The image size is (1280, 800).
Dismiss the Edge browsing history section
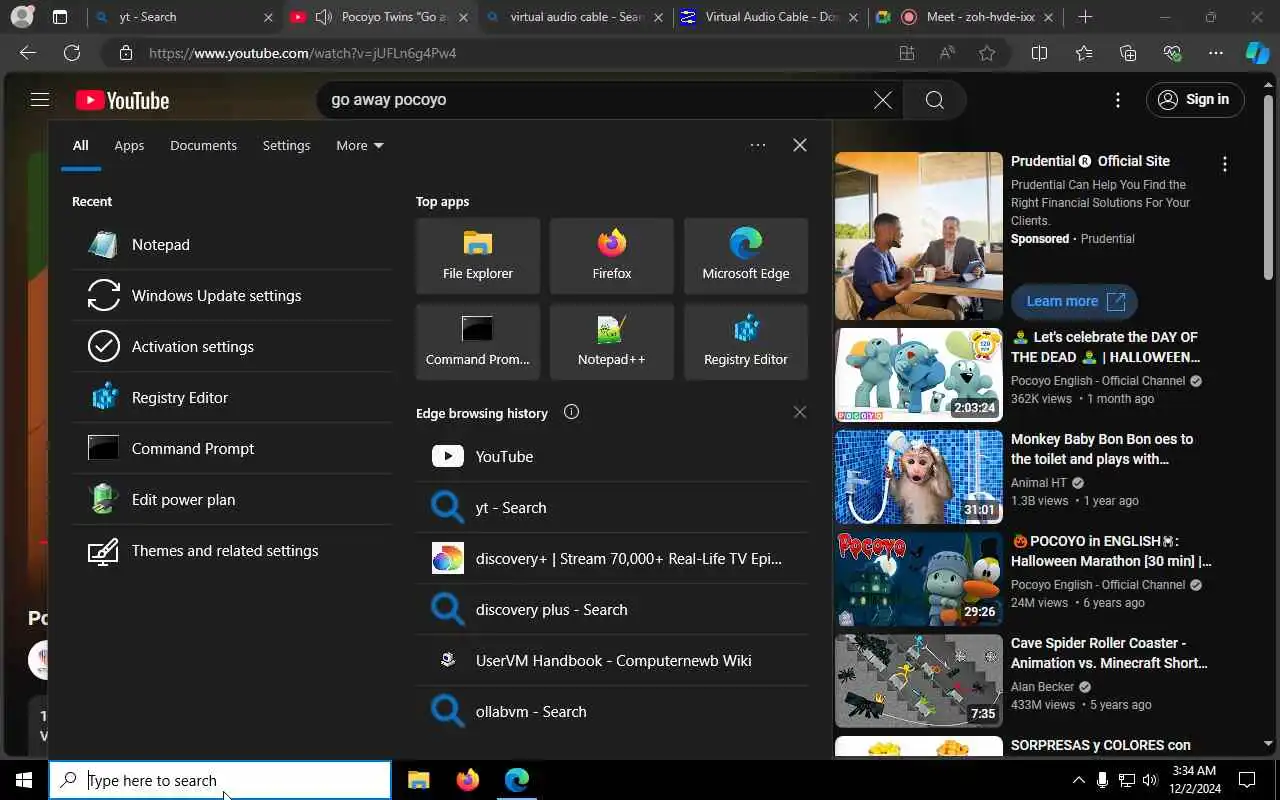[799, 412]
